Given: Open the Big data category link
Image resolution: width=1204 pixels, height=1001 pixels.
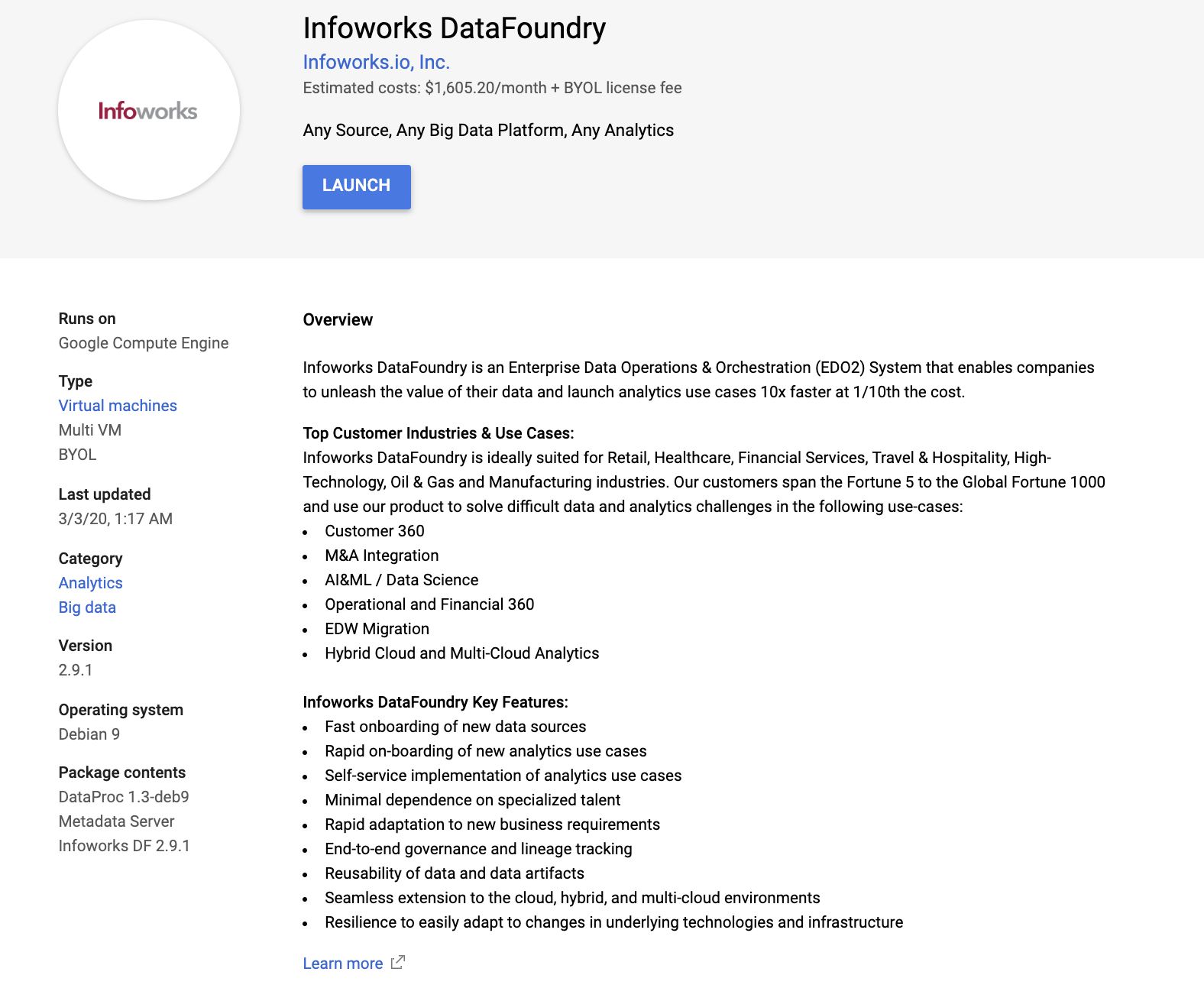Looking at the screenshot, I should 87,607.
